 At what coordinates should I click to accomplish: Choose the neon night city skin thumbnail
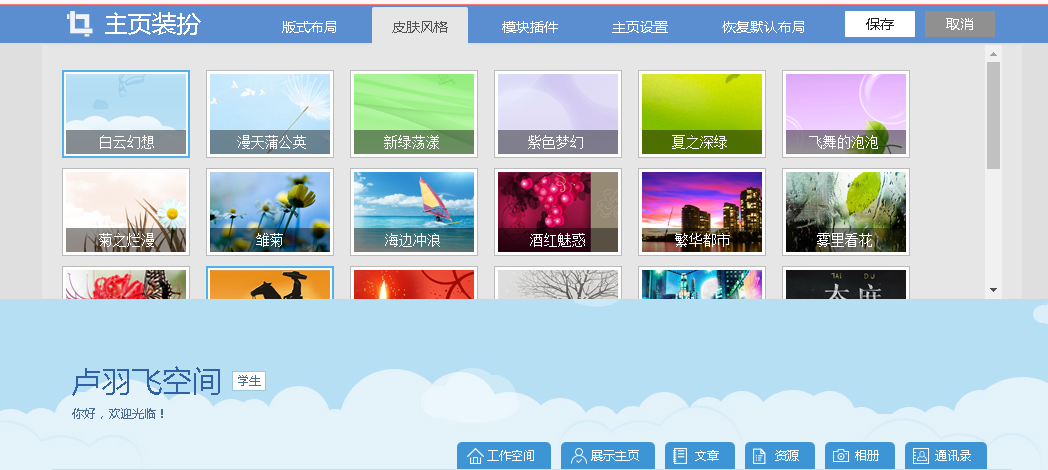[702, 283]
